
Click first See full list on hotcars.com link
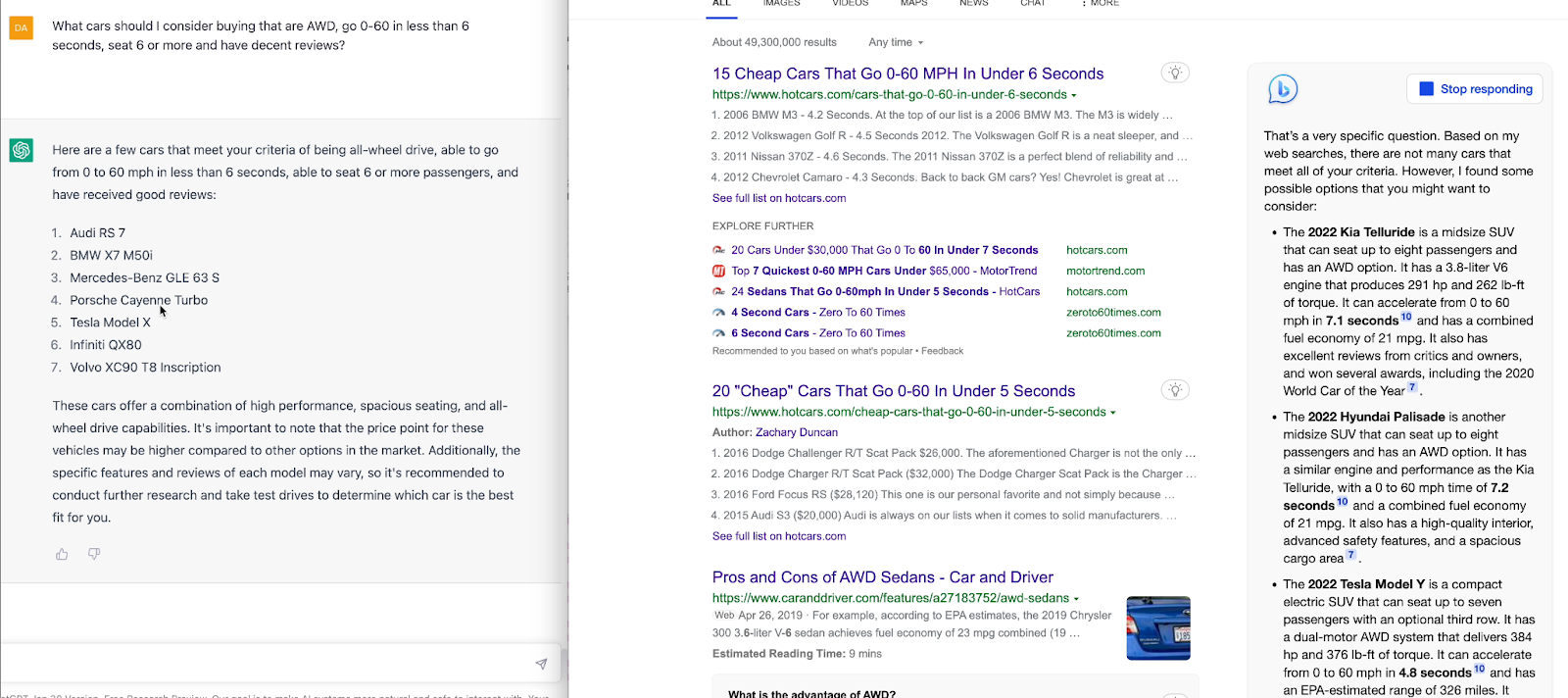pyautogui.click(x=779, y=198)
